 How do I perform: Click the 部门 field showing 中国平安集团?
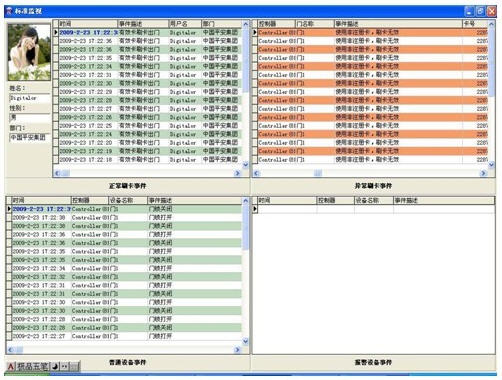pos(30,137)
